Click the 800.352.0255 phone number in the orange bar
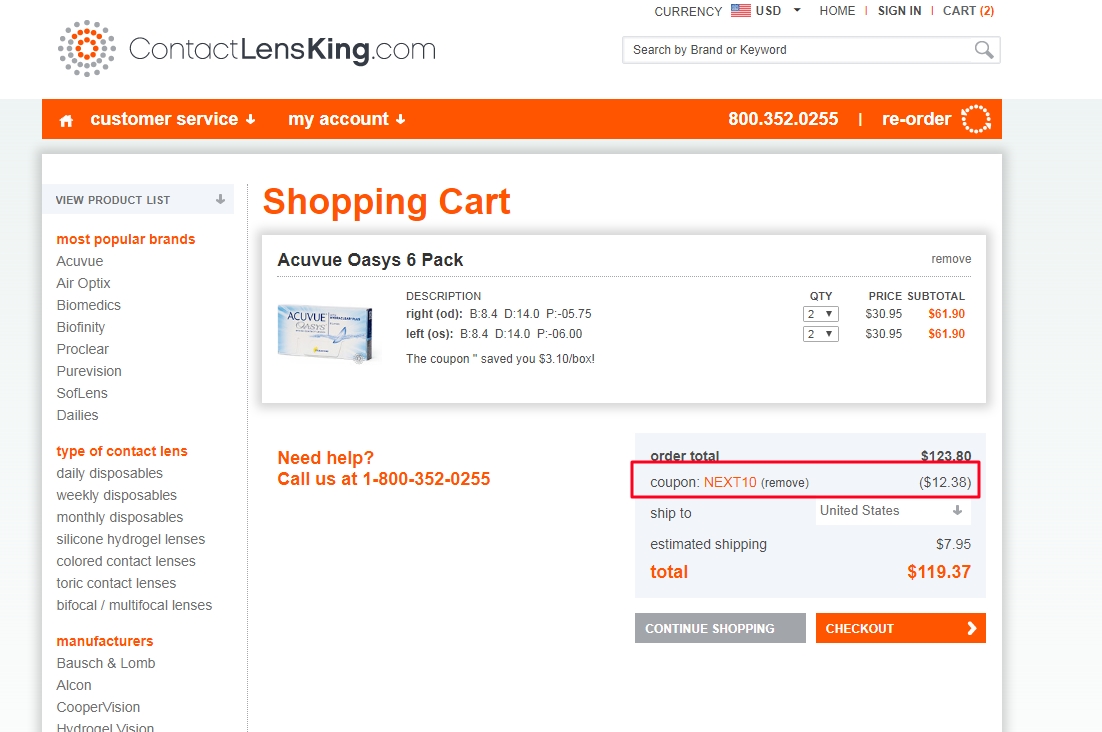The image size is (1102, 732). (x=783, y=119)
